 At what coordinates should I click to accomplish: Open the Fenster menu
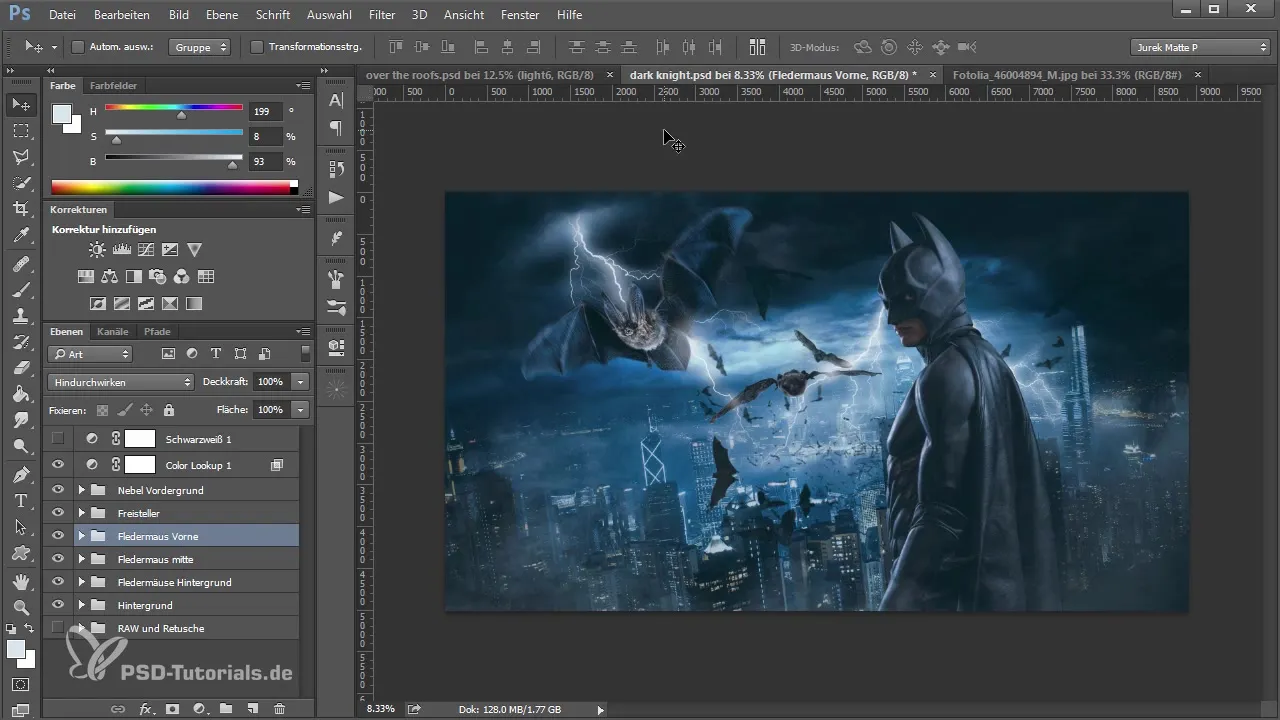click(519, 15)
